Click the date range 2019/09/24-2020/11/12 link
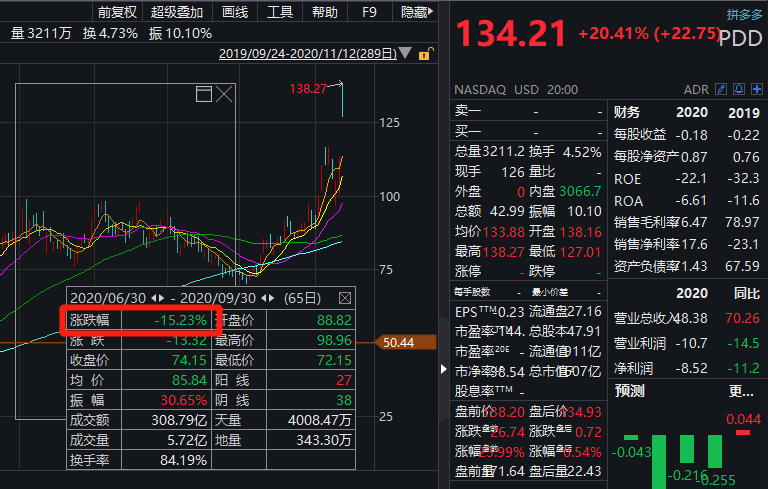This screenshot has width=768, height=489. tap(308, 53)
